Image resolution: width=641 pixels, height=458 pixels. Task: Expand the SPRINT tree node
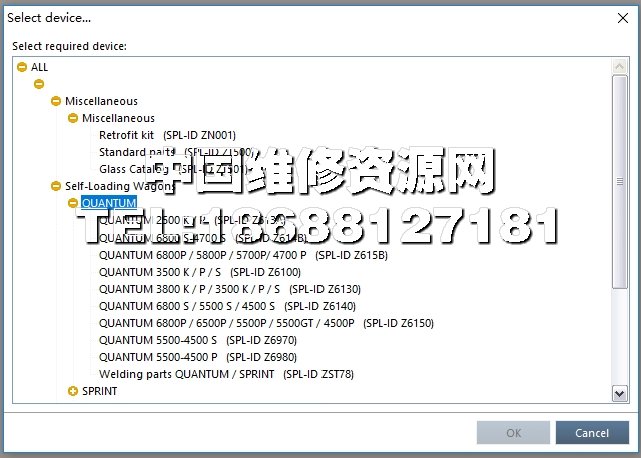pyautogui.click(x=72, y=391)
